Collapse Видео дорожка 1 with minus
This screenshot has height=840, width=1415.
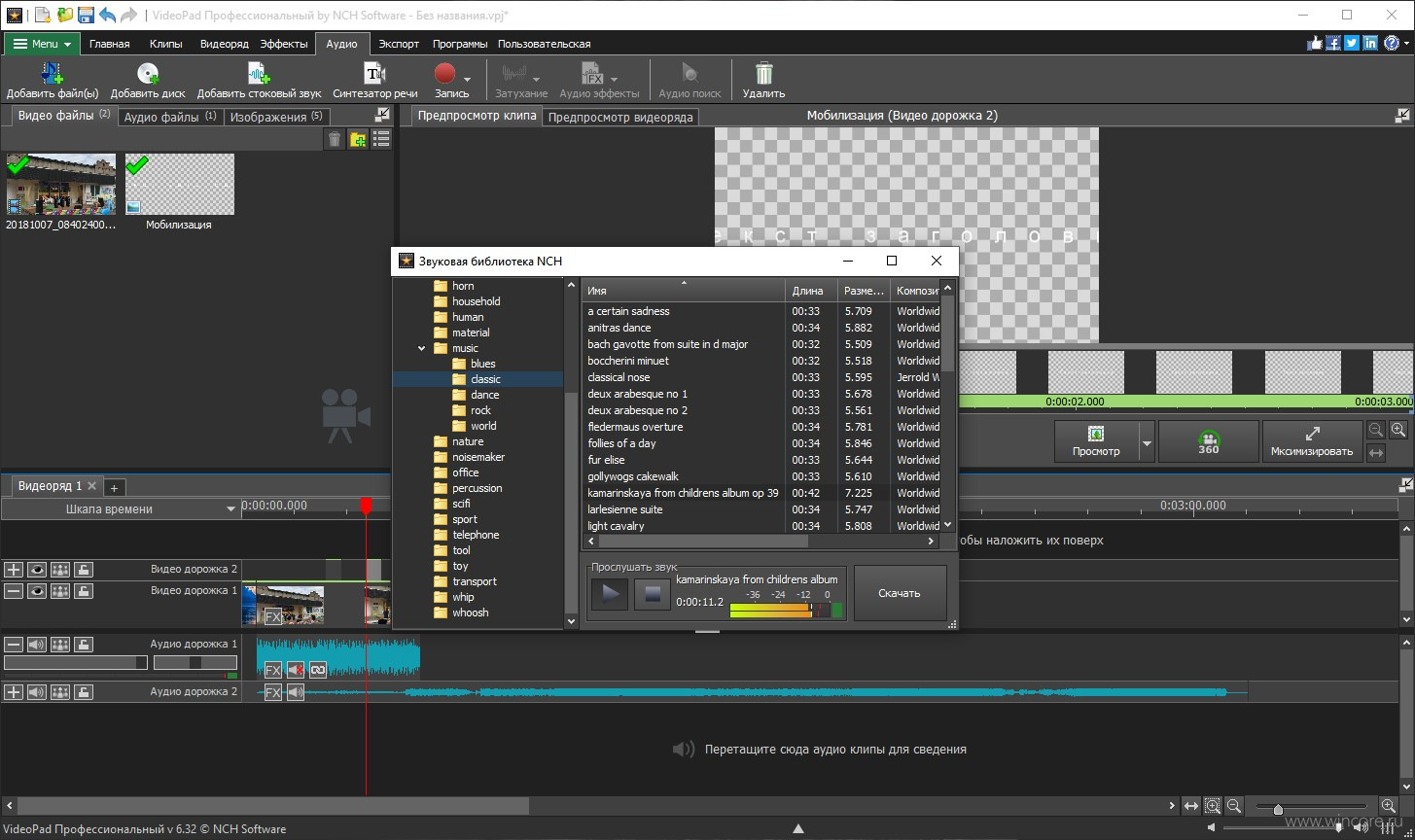coord(14,590)
